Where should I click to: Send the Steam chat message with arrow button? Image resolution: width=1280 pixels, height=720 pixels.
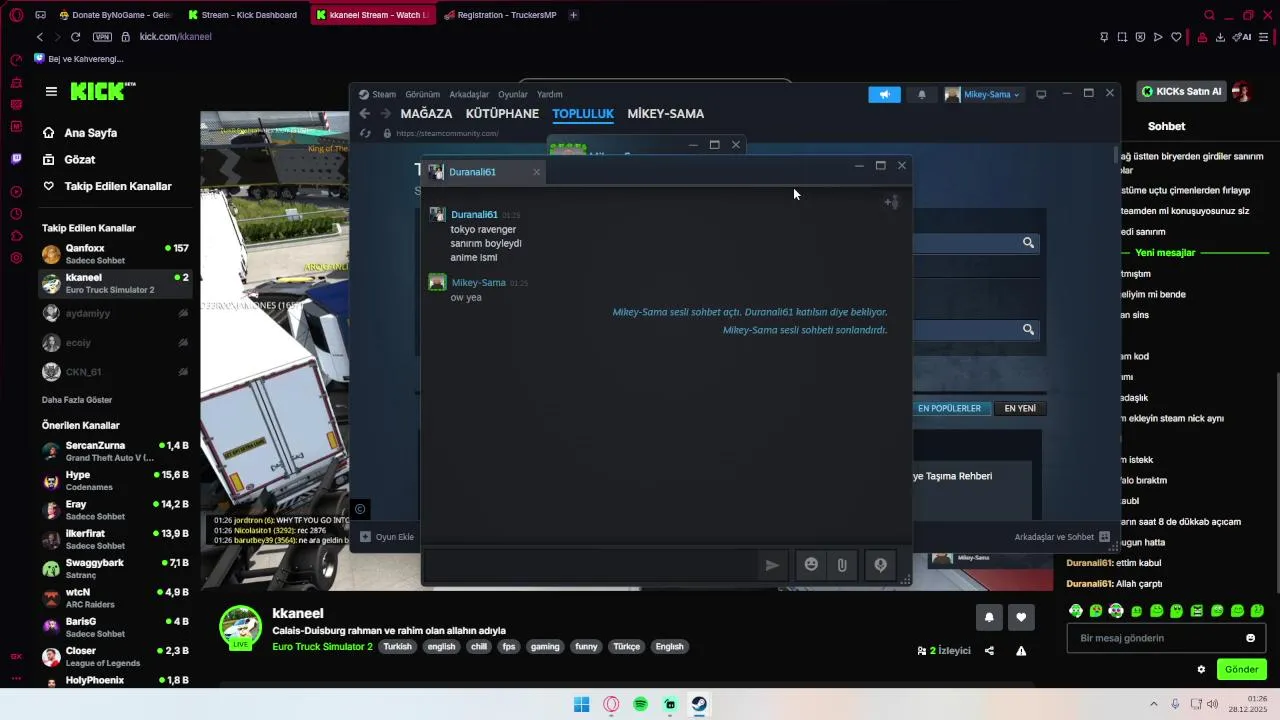(x=772, y=565)
